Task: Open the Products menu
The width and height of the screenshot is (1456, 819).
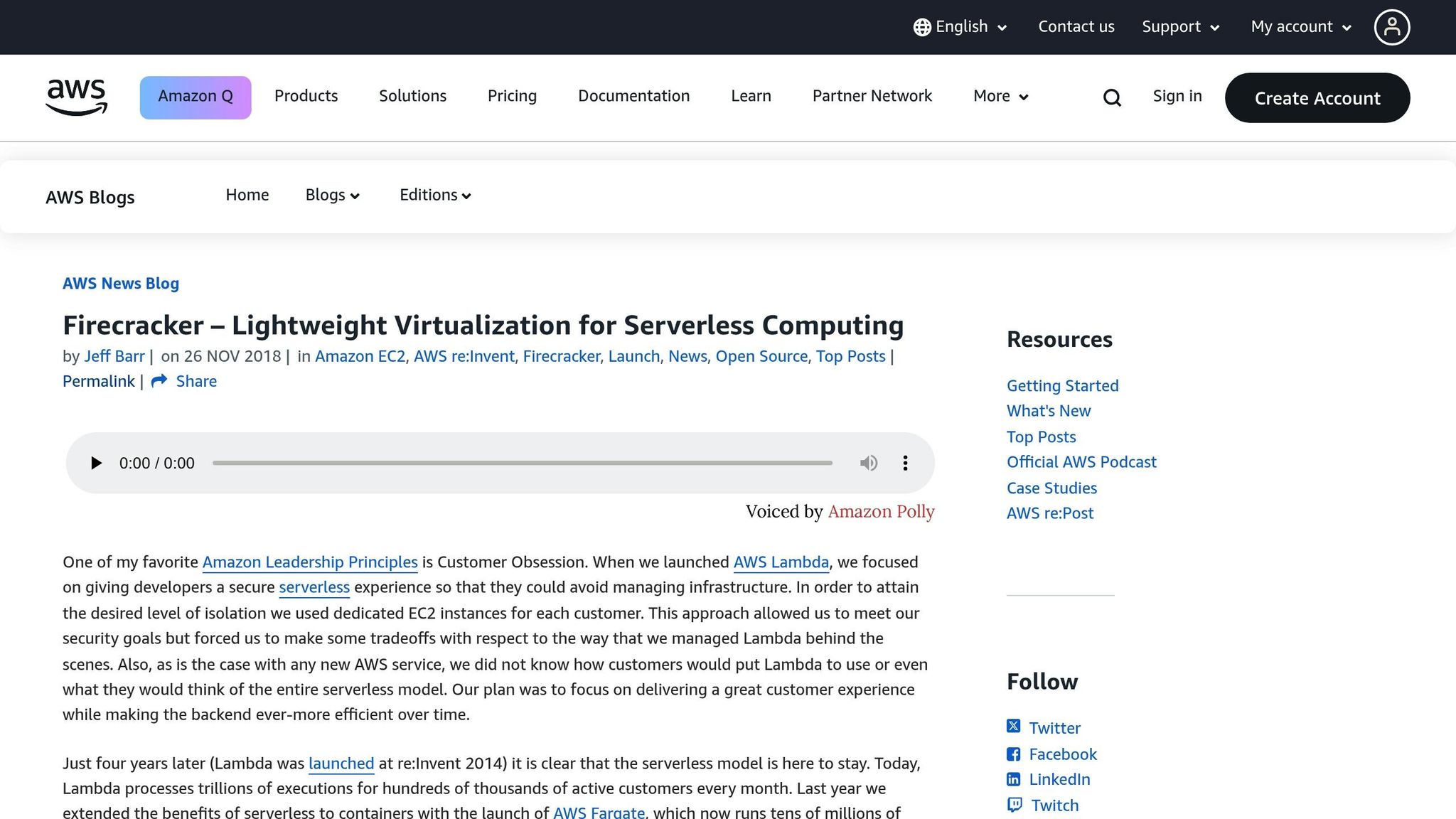Action: [306, 96]
